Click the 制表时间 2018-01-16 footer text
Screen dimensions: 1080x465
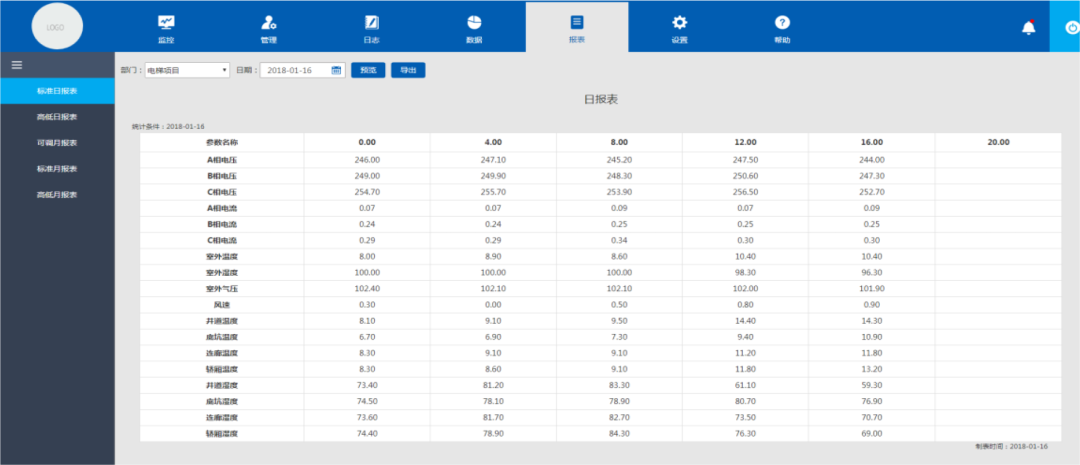(x=1011, y=446)
